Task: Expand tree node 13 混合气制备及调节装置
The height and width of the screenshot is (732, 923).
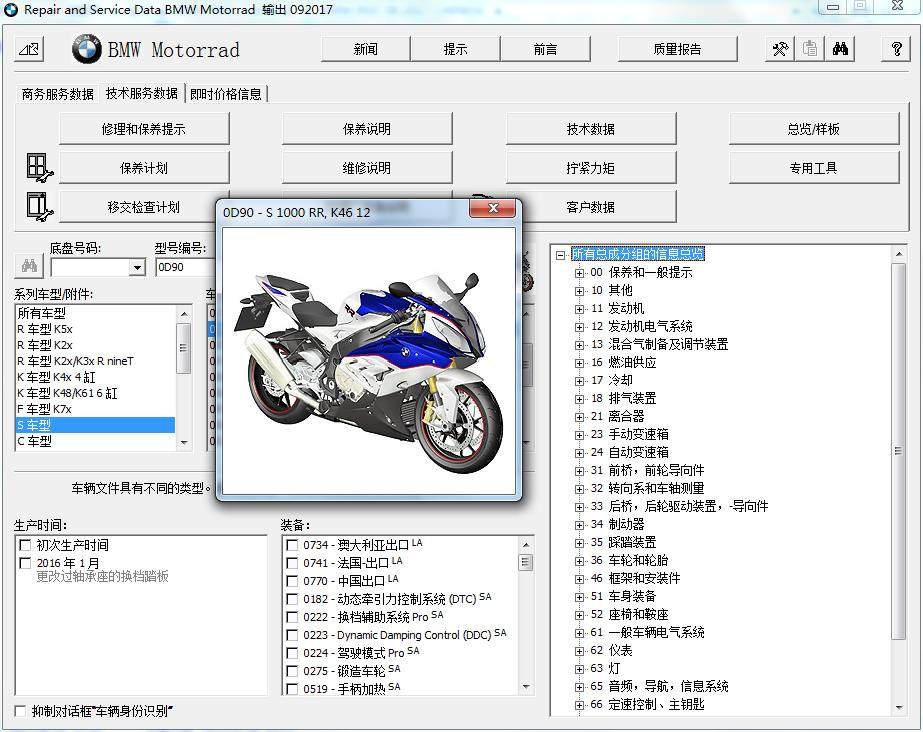Action: point(579,345)
